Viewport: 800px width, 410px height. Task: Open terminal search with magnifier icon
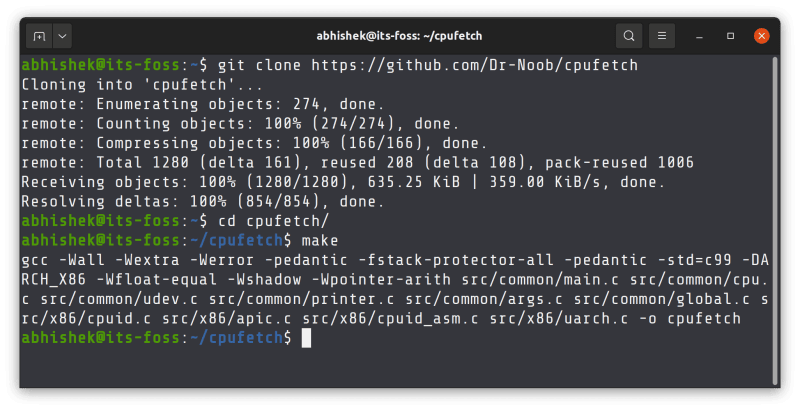click(629, 36)
